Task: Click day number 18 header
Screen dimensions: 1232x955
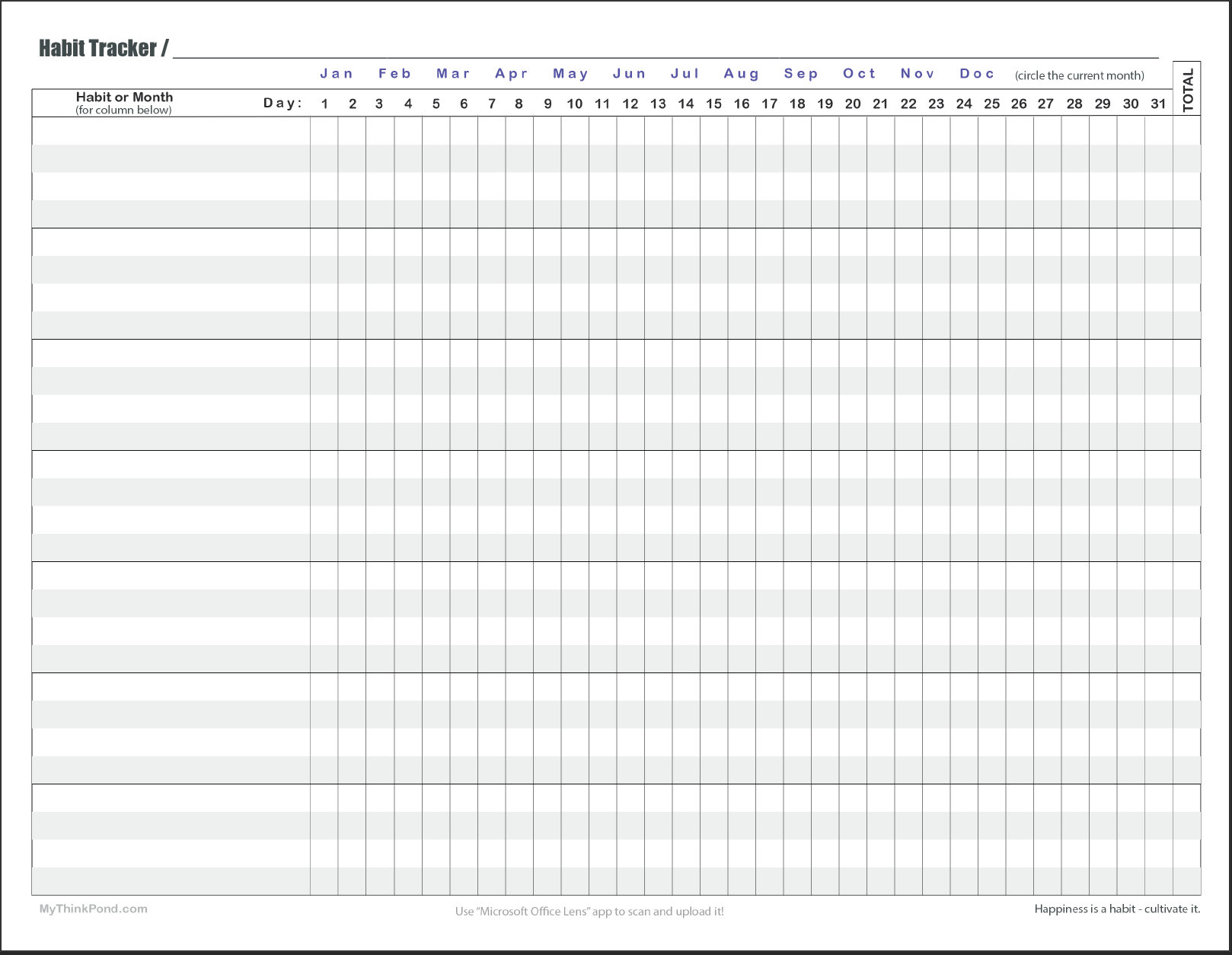Action: point(797,104)
